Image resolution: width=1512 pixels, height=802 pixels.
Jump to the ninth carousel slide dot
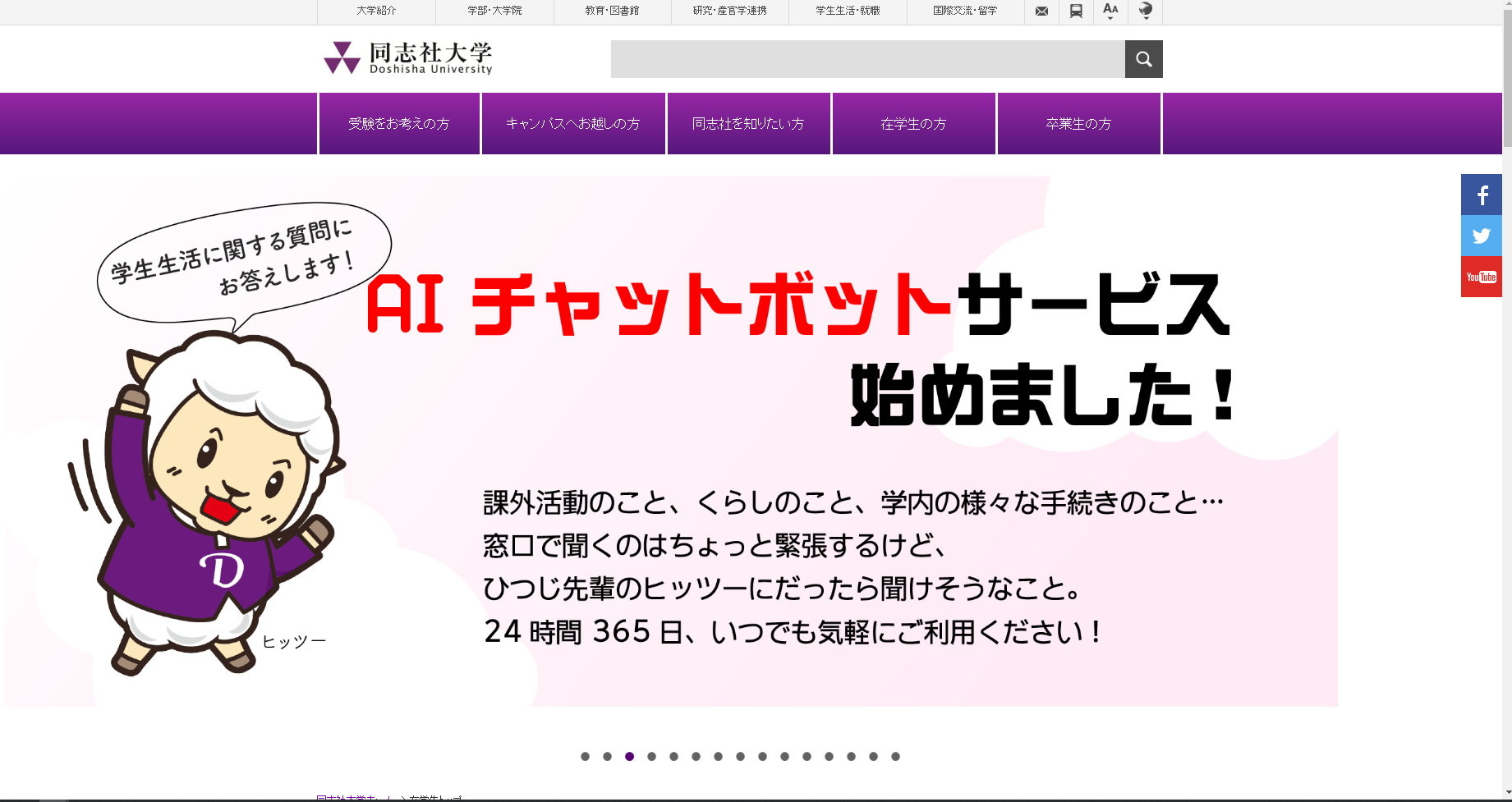pyautogui.click(x=762, y=757)
